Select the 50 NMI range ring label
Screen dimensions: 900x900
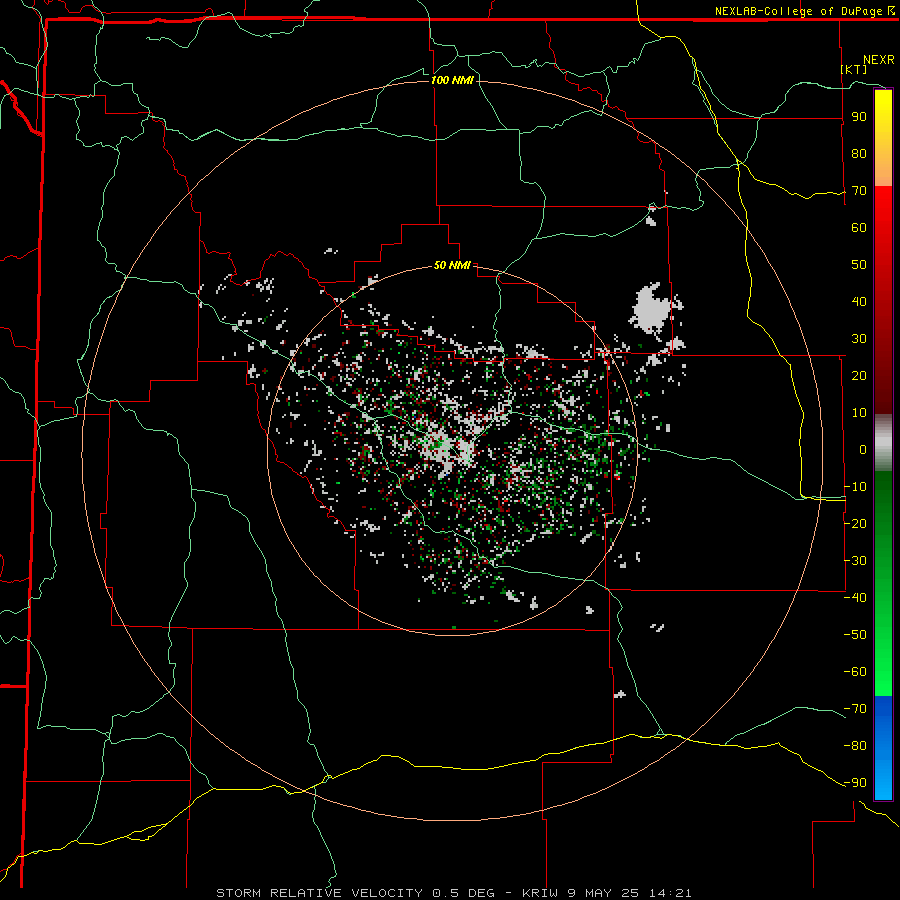tap(452, 265)
